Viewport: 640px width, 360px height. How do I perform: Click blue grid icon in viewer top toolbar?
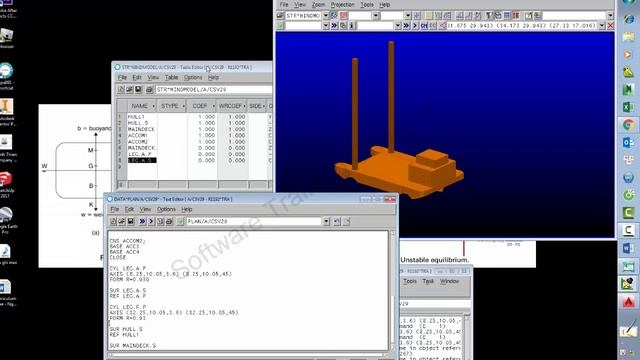pos(507,16)
